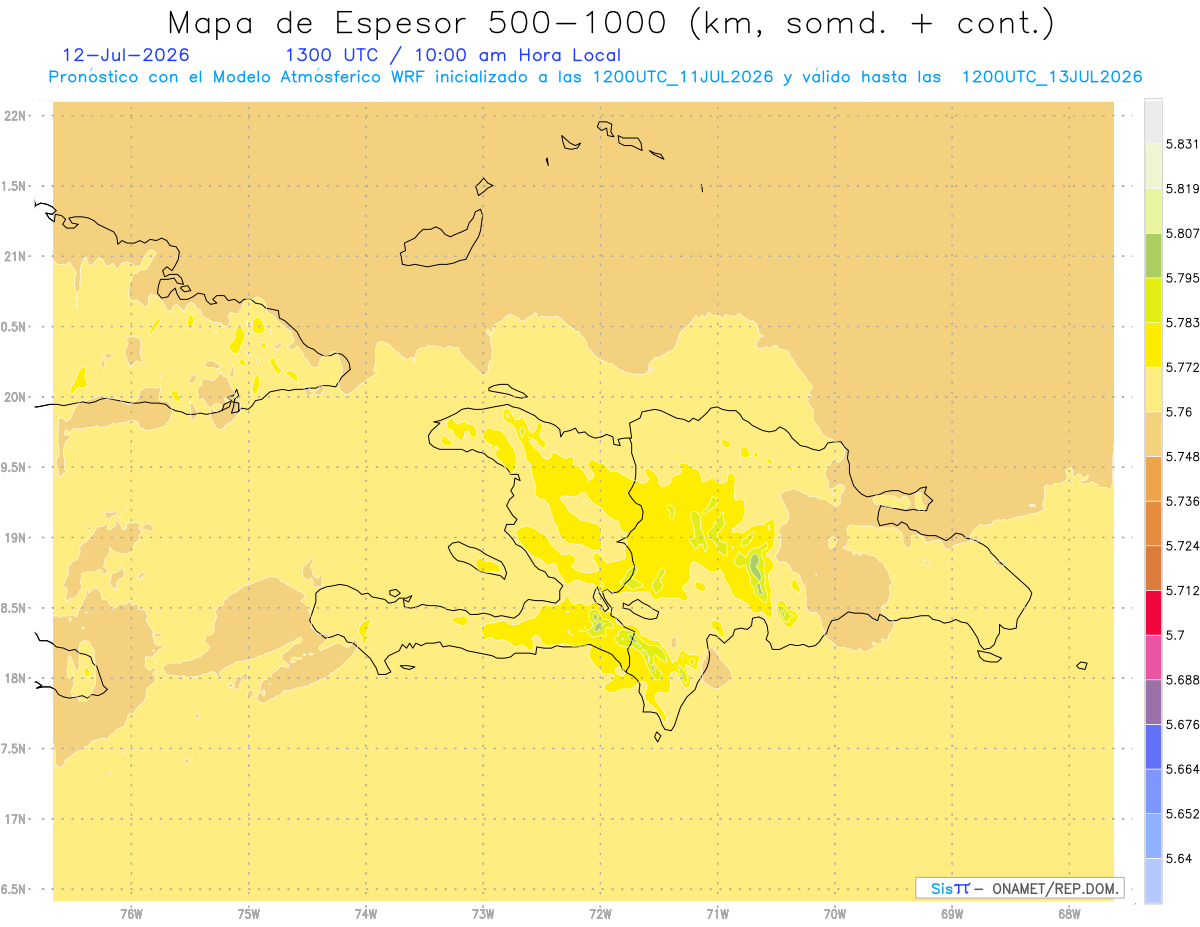Pick the tan swatch between 5.748 and 5.76
Image resolution: width=1200 pixels, height=927 pixels.
(1153, 434)
